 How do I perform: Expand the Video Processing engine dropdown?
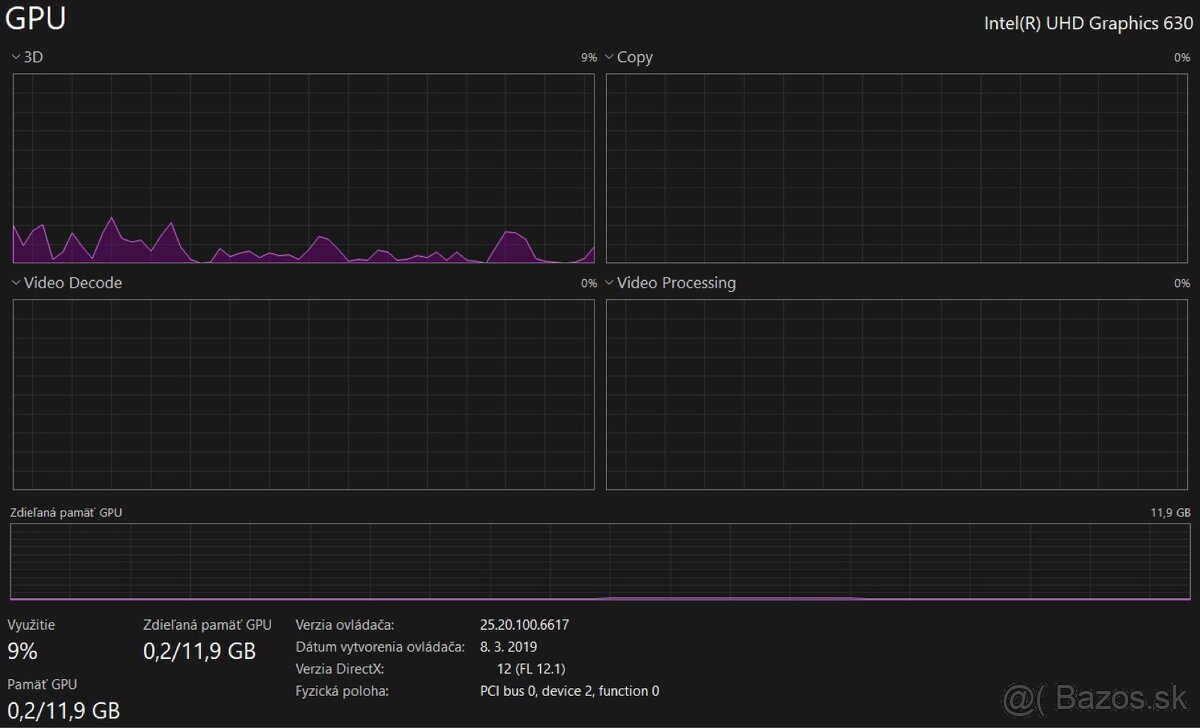click(x=609, y=283)
